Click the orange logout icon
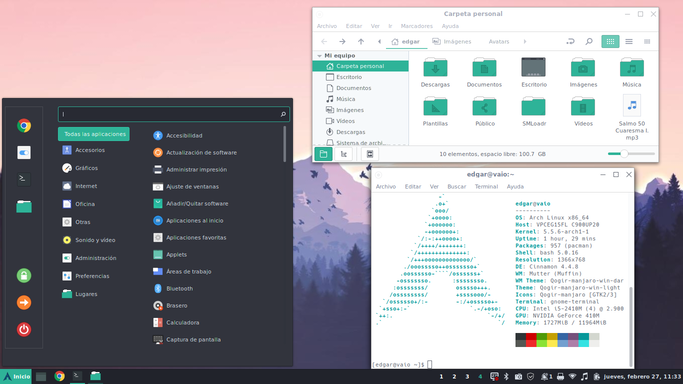The width and height of the screenshot is (683, 384). coord(24,302)
